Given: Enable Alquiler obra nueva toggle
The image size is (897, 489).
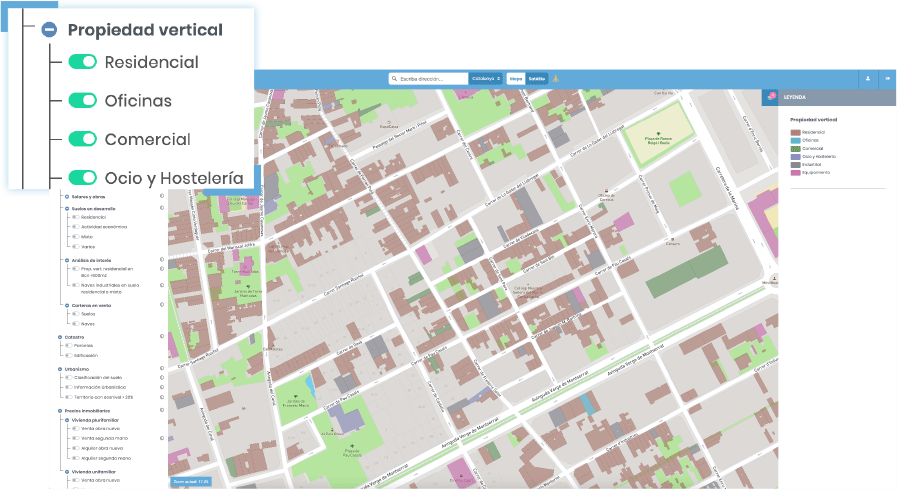Looking at the screenshot, I should click(x=76, y=448).
